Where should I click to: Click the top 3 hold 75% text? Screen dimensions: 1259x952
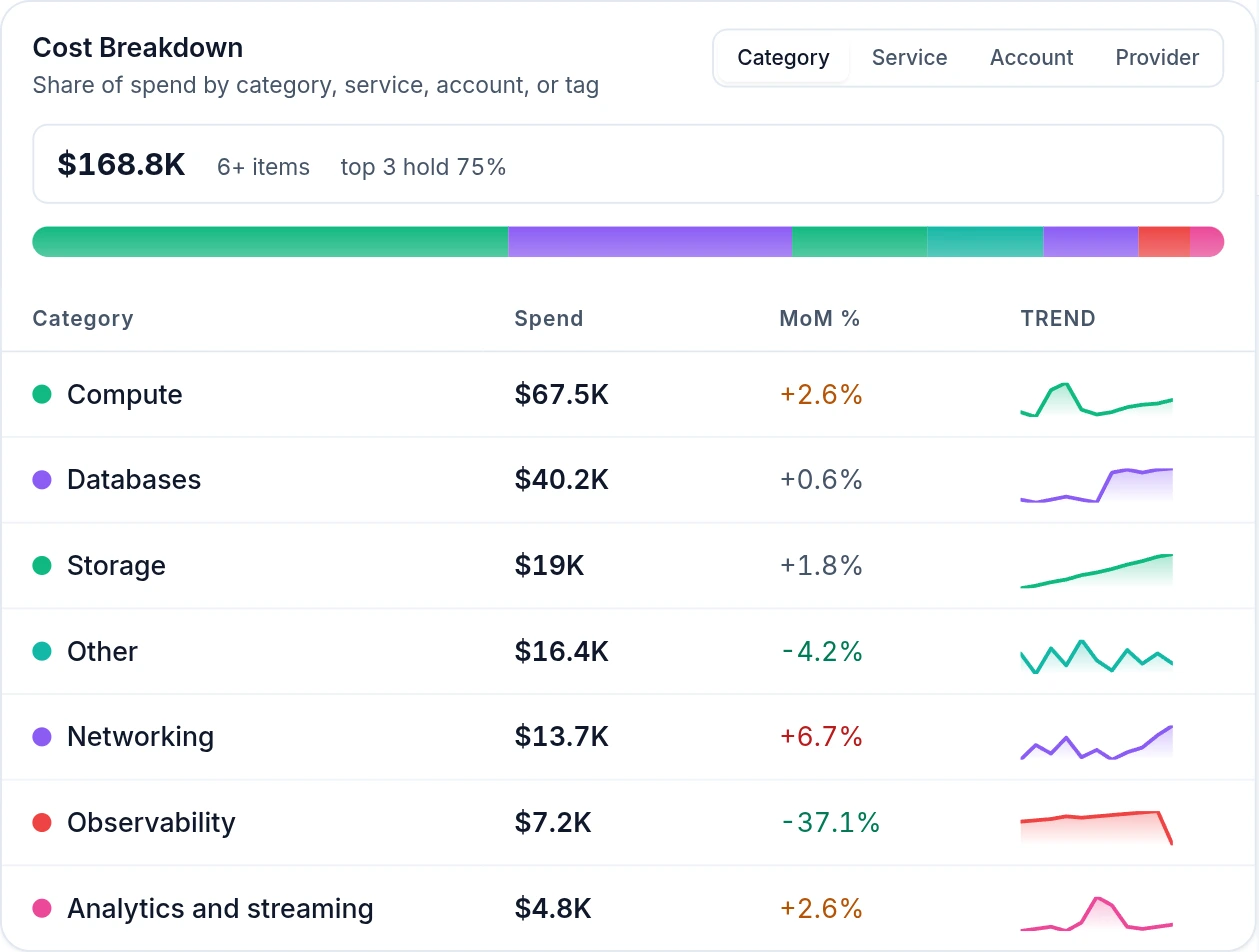423,167
